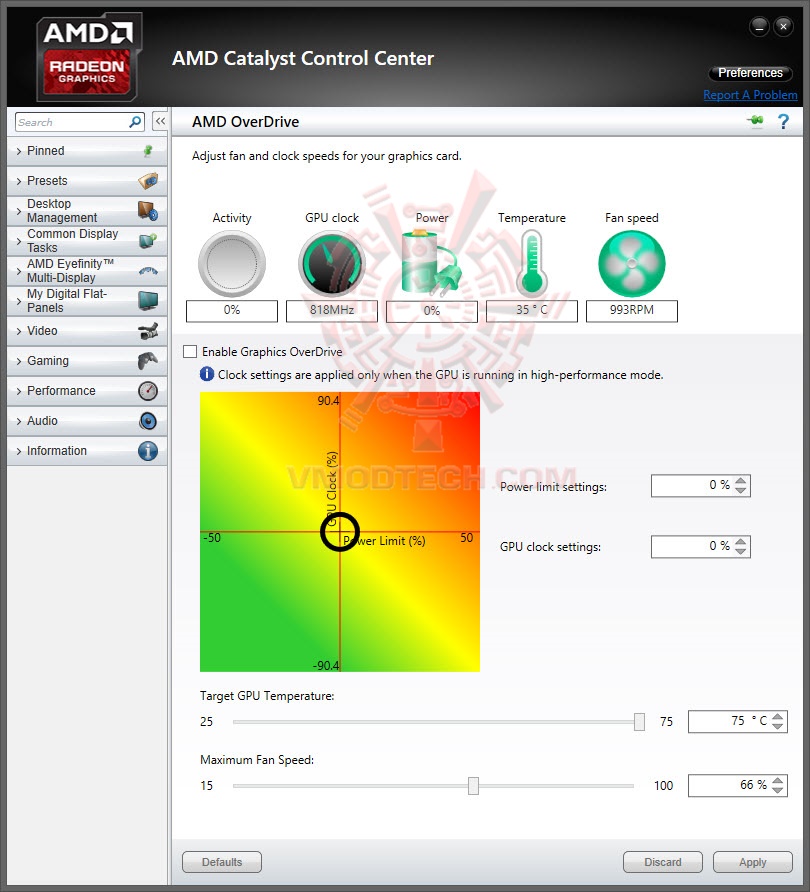Viewport: 810px width, 892px height.
Task: Click the Performance gauge icon
Action: tap(148, 391)
